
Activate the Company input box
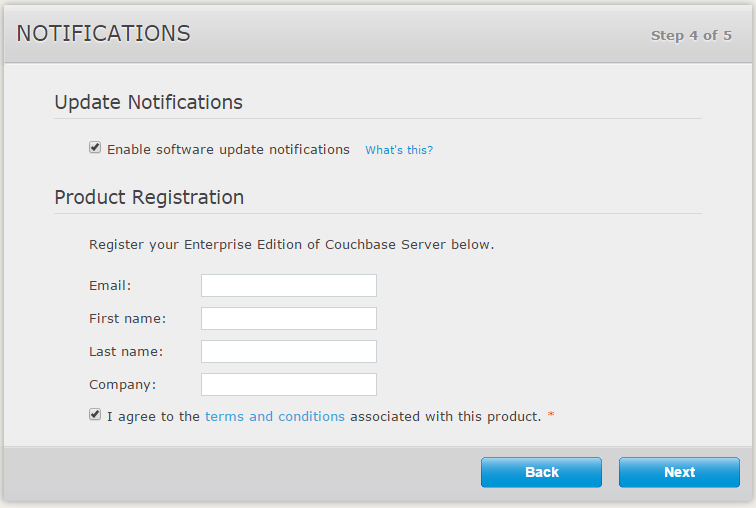click(289, 385)
